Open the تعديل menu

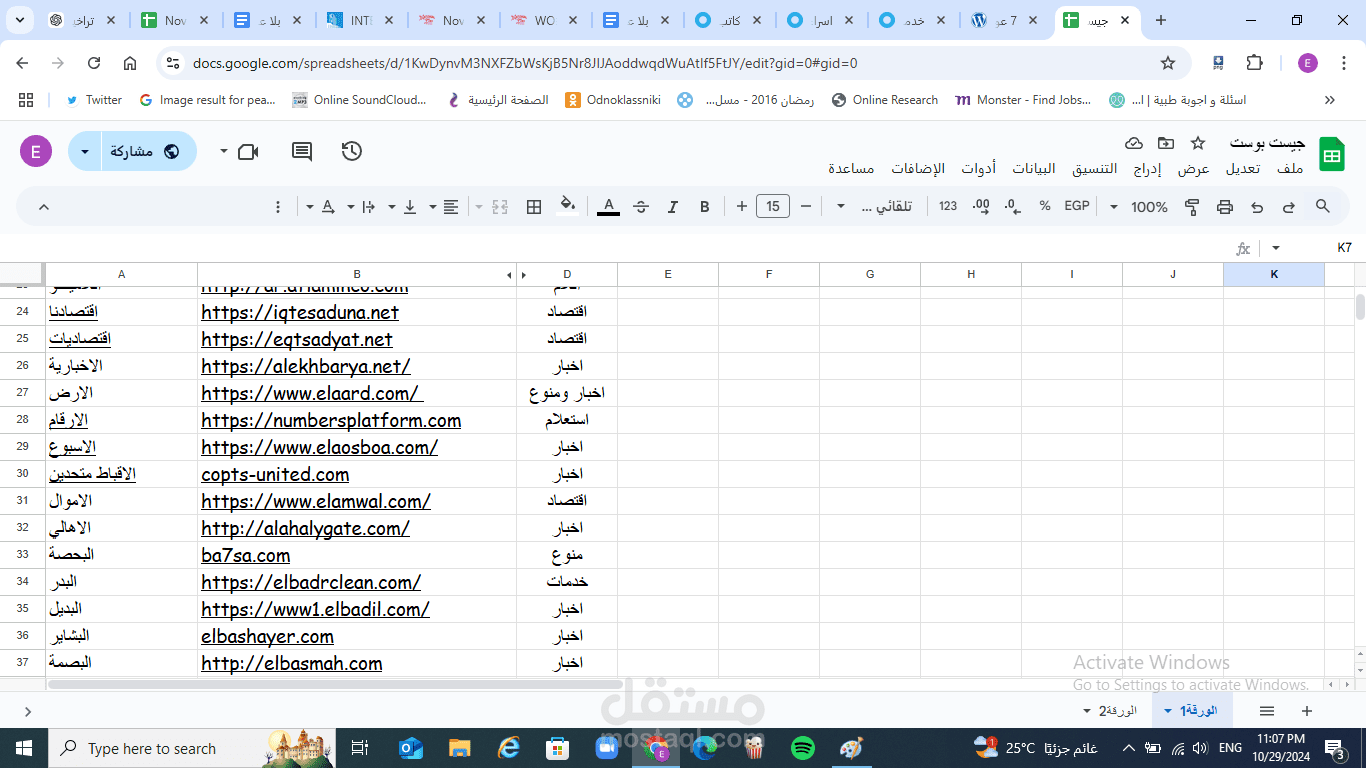(1243, 169)
